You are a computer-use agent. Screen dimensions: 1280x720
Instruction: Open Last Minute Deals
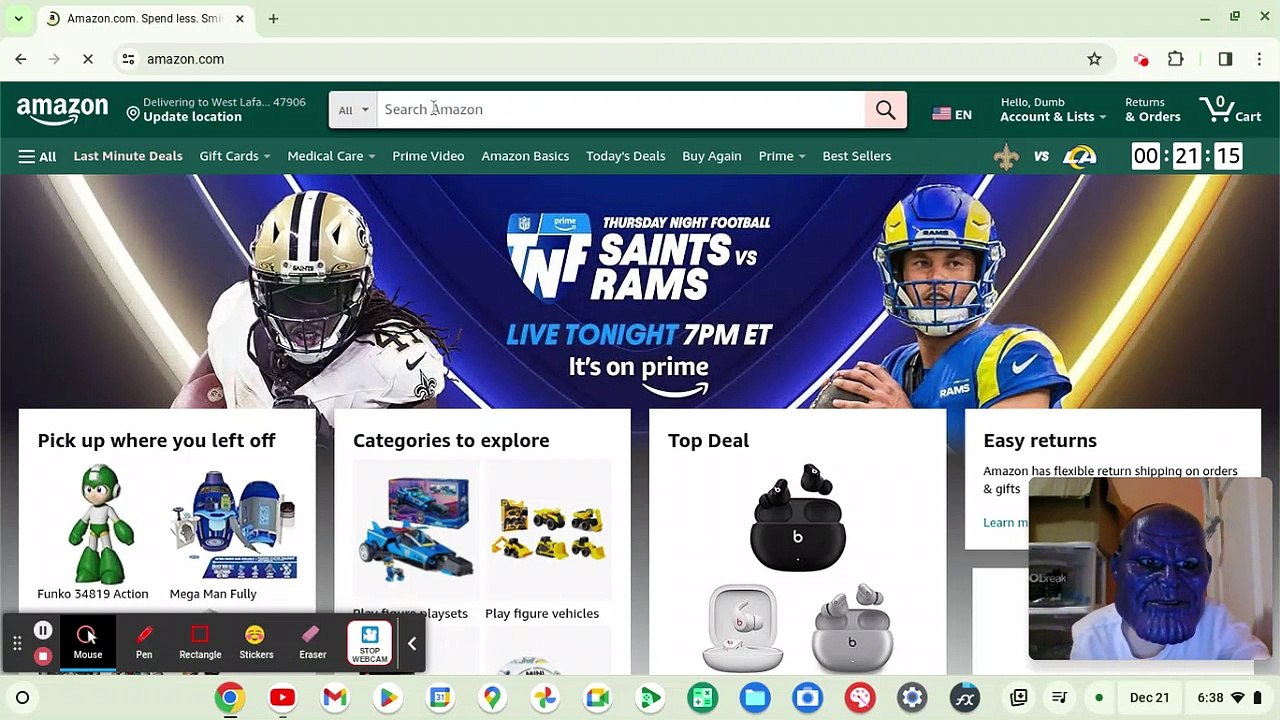coord(128,156)
